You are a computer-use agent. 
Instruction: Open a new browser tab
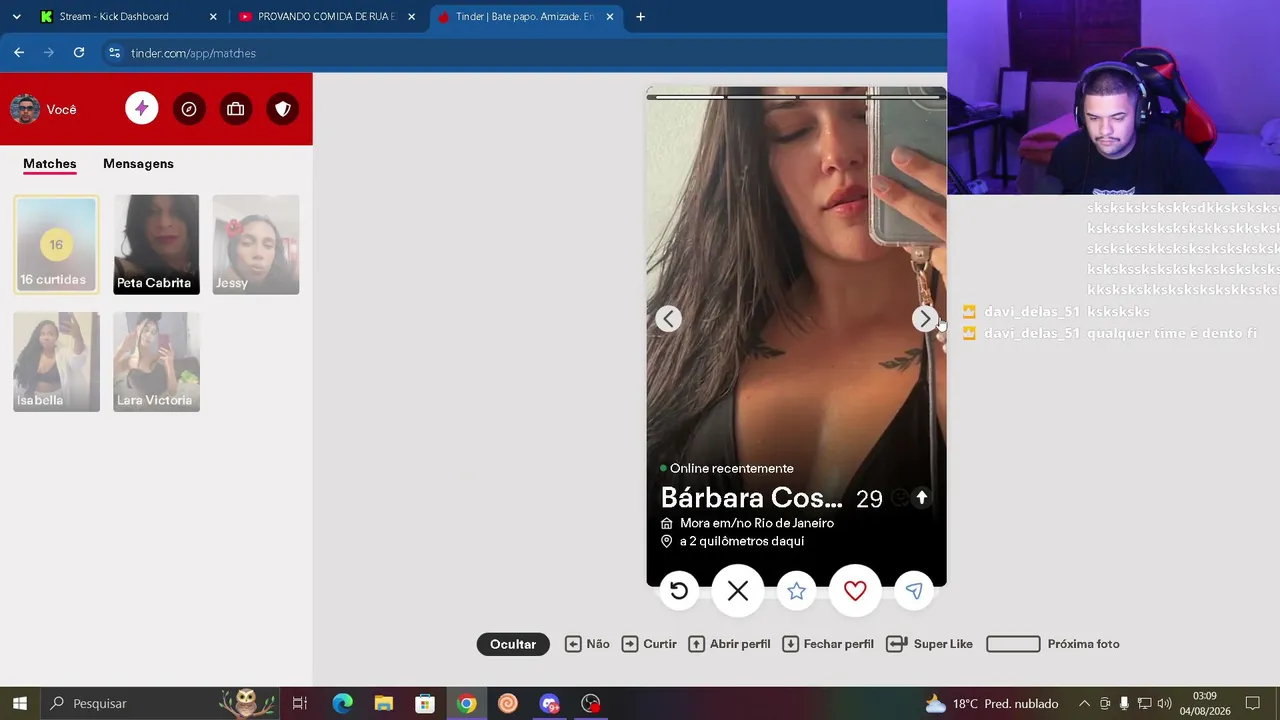640,17
